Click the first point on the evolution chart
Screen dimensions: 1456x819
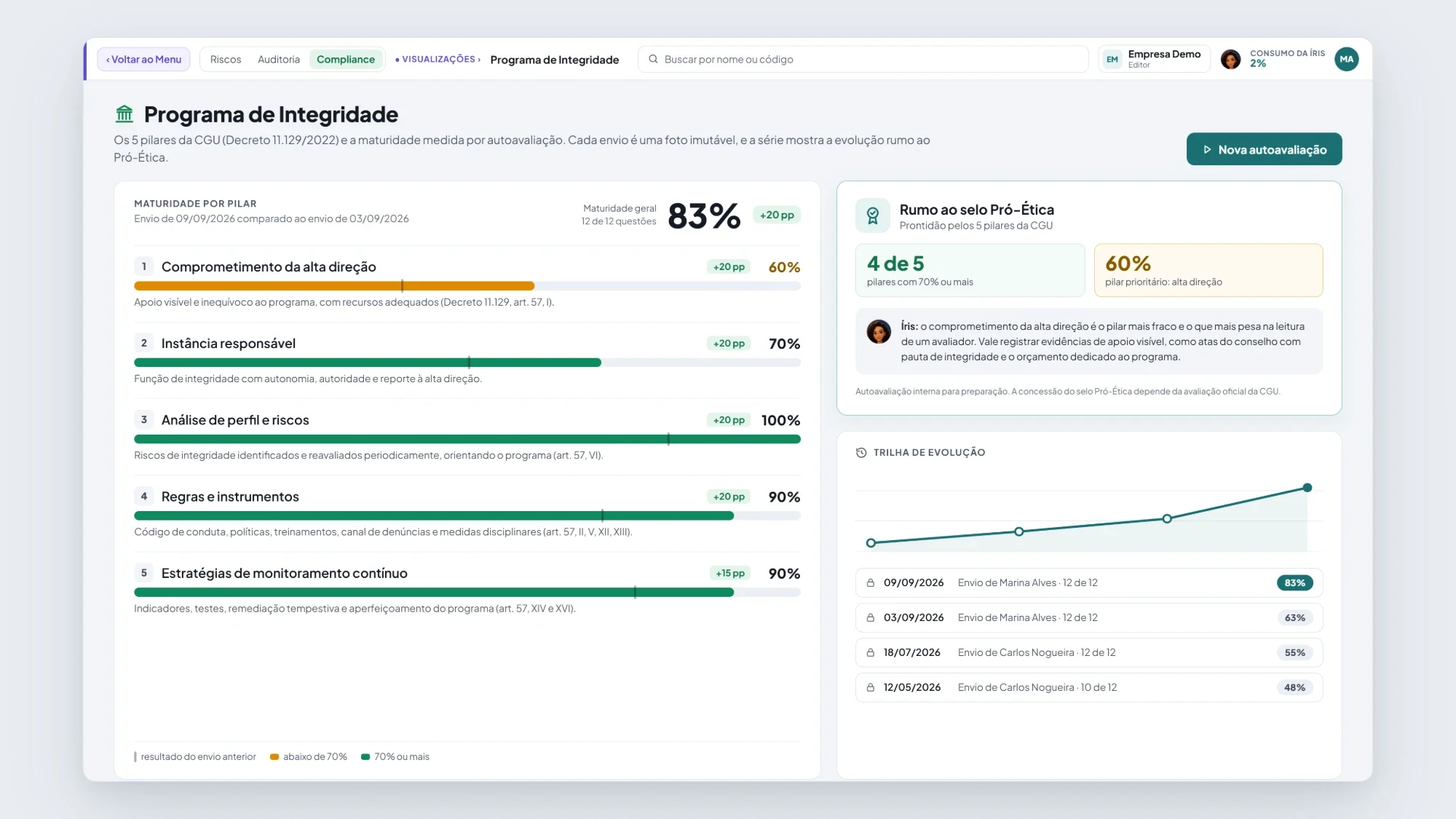tap(871, 543)
